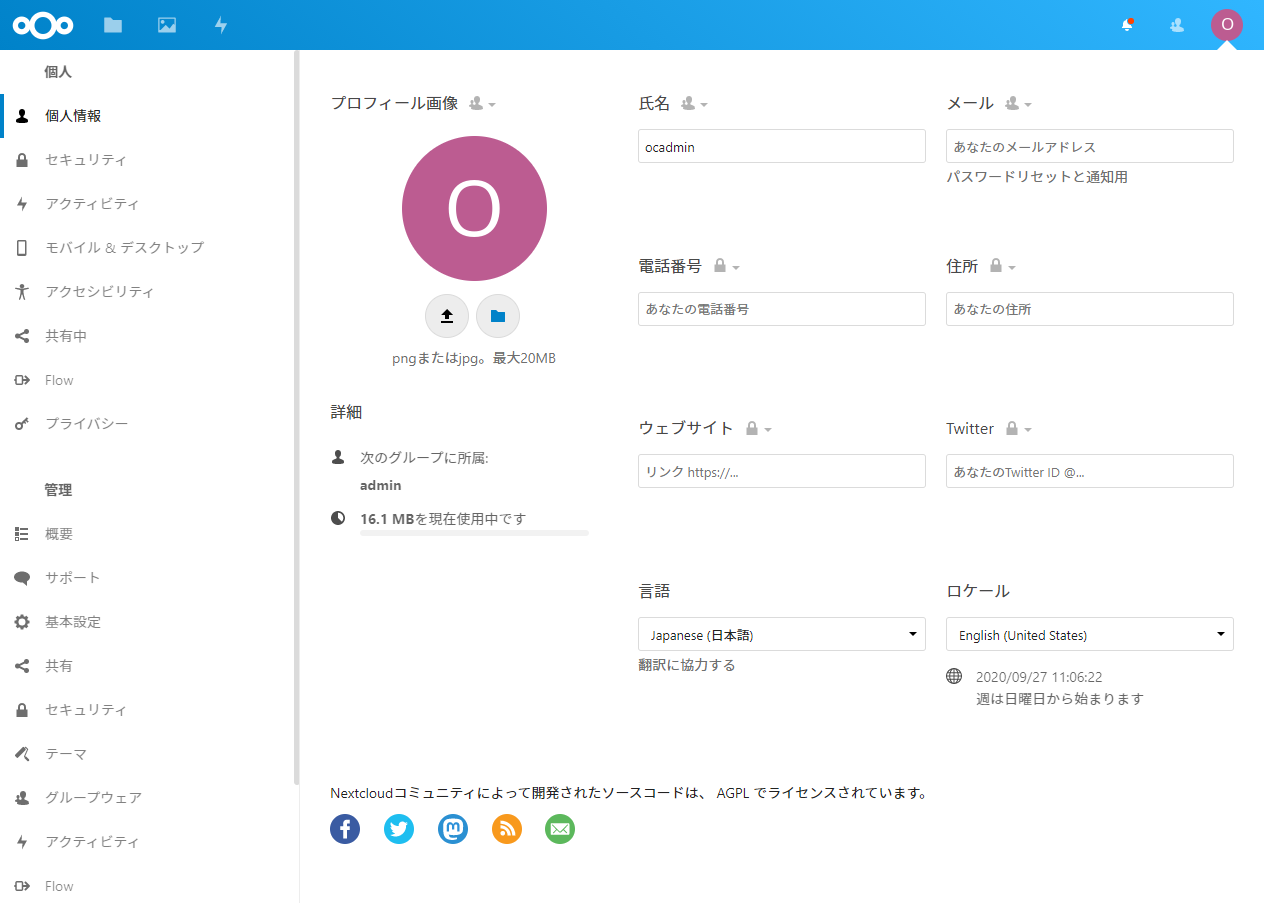Open 共有中 personal settings
This screenshot has width=1264, height=903.
[x=148, y=336]
